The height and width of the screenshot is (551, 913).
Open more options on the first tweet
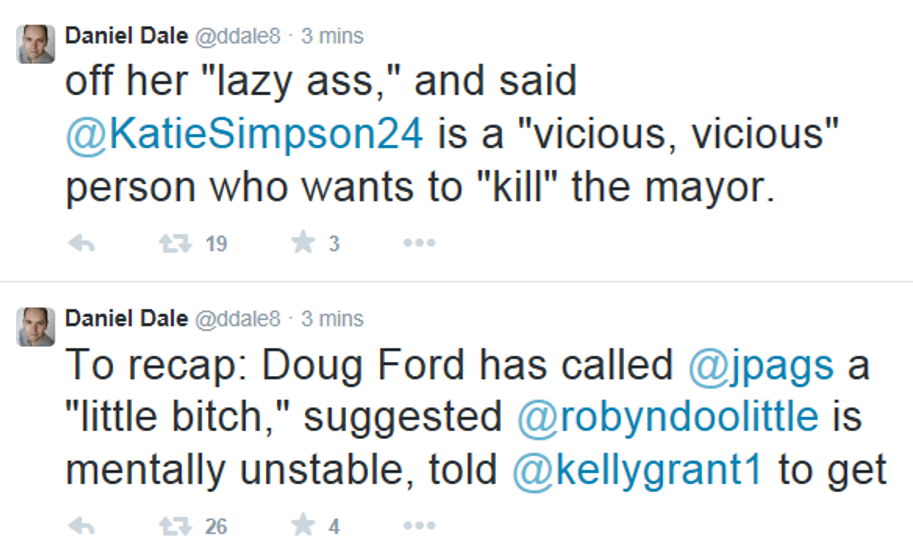click(x=418, y=243)
